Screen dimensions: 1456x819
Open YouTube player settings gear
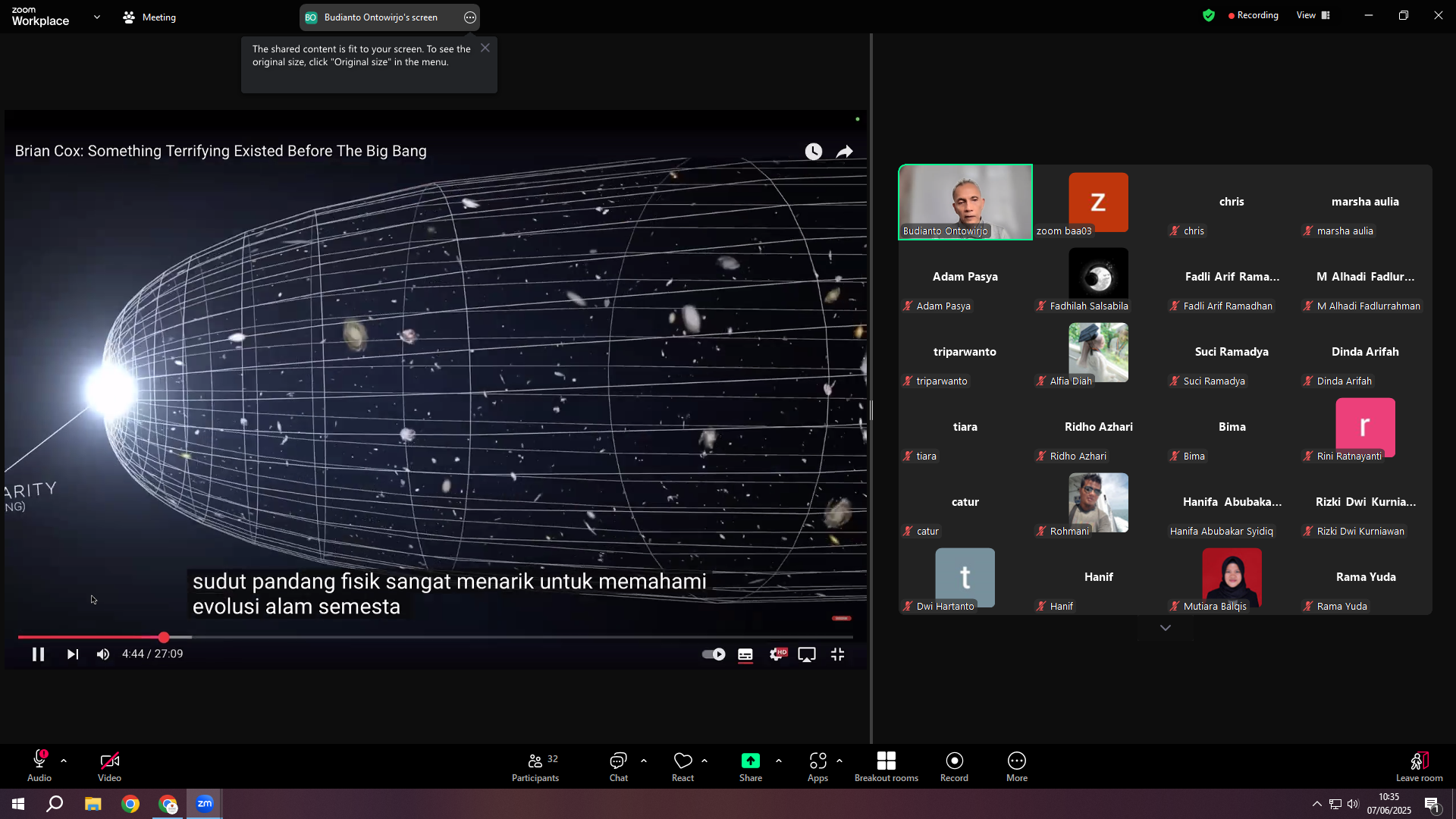coord(777,654)
